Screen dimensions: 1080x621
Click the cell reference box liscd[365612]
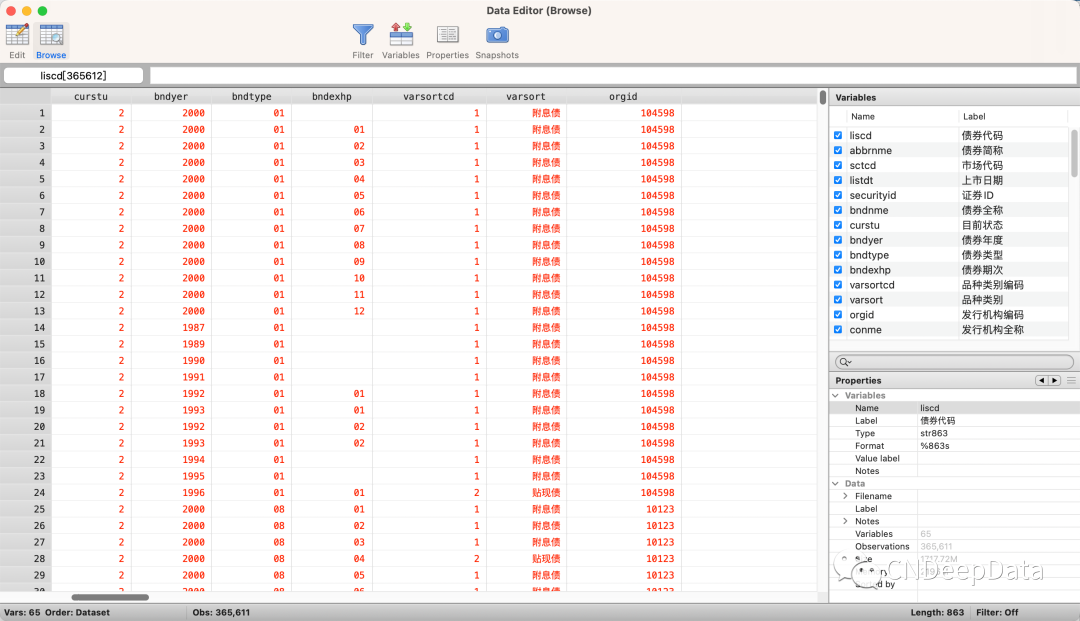pos(74,76)
